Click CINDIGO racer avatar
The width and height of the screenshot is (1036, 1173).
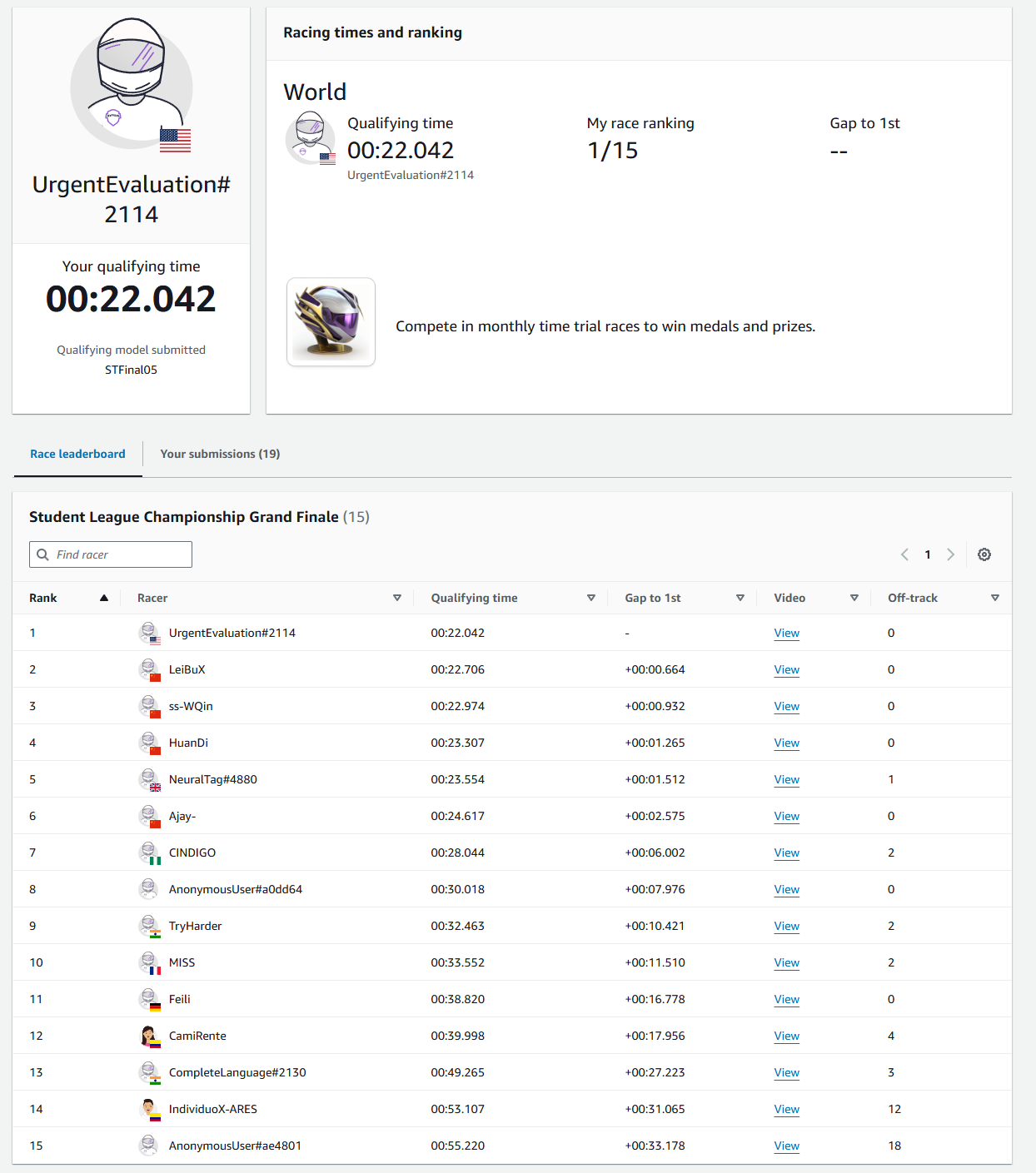click(x=149, y=852)
